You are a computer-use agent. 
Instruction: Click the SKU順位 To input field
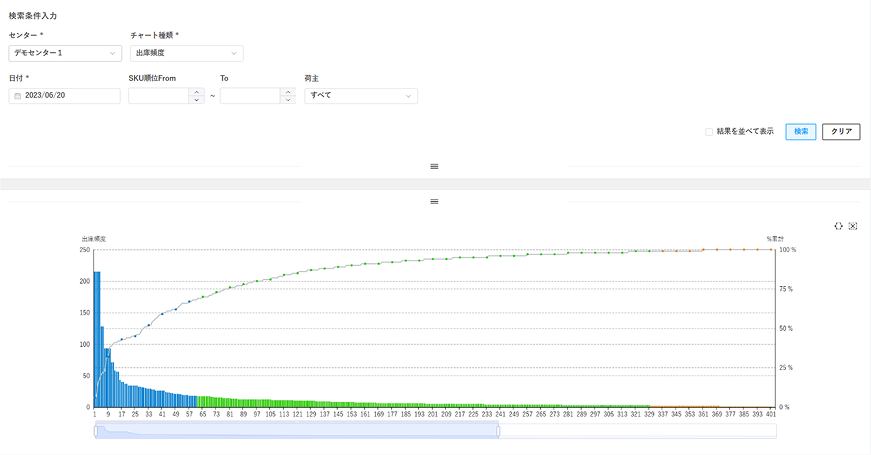point(250,96)
